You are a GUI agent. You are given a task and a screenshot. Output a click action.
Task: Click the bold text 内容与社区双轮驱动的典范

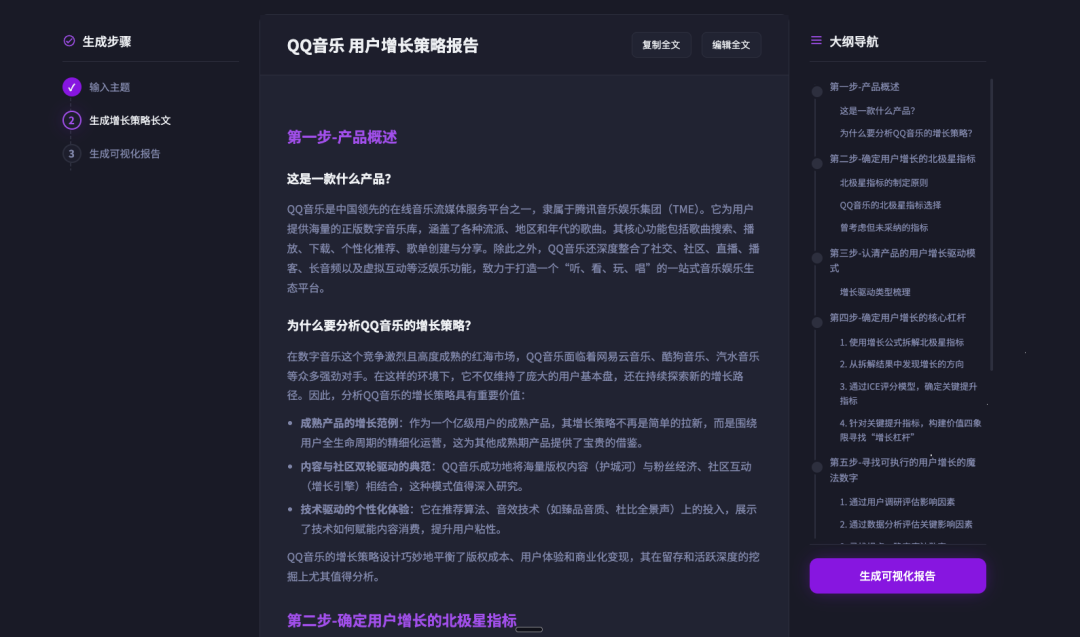click(366, 466)
